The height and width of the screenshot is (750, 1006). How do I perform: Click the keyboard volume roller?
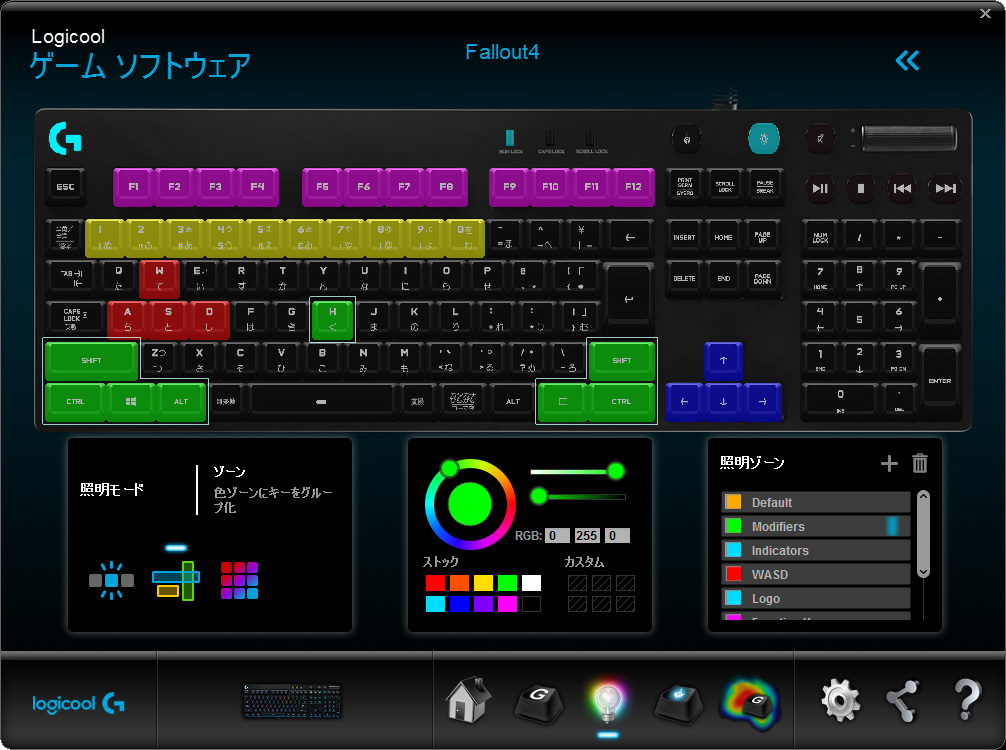click(908, 139)
